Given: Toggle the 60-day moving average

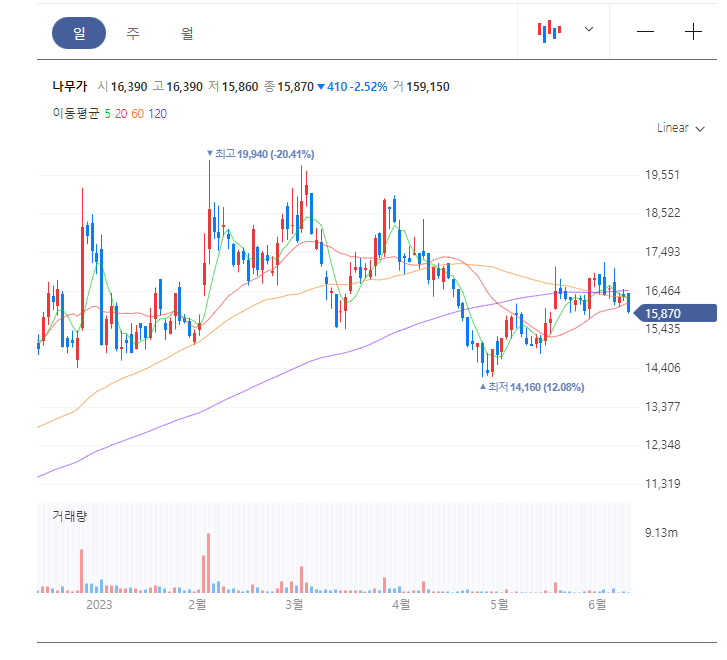Looking at the screenshot, I should [138, 114].
